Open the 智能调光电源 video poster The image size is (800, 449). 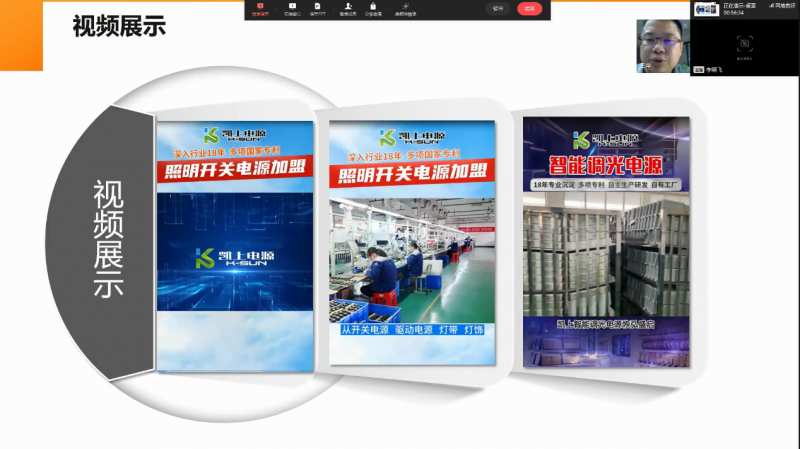(606, 242)
